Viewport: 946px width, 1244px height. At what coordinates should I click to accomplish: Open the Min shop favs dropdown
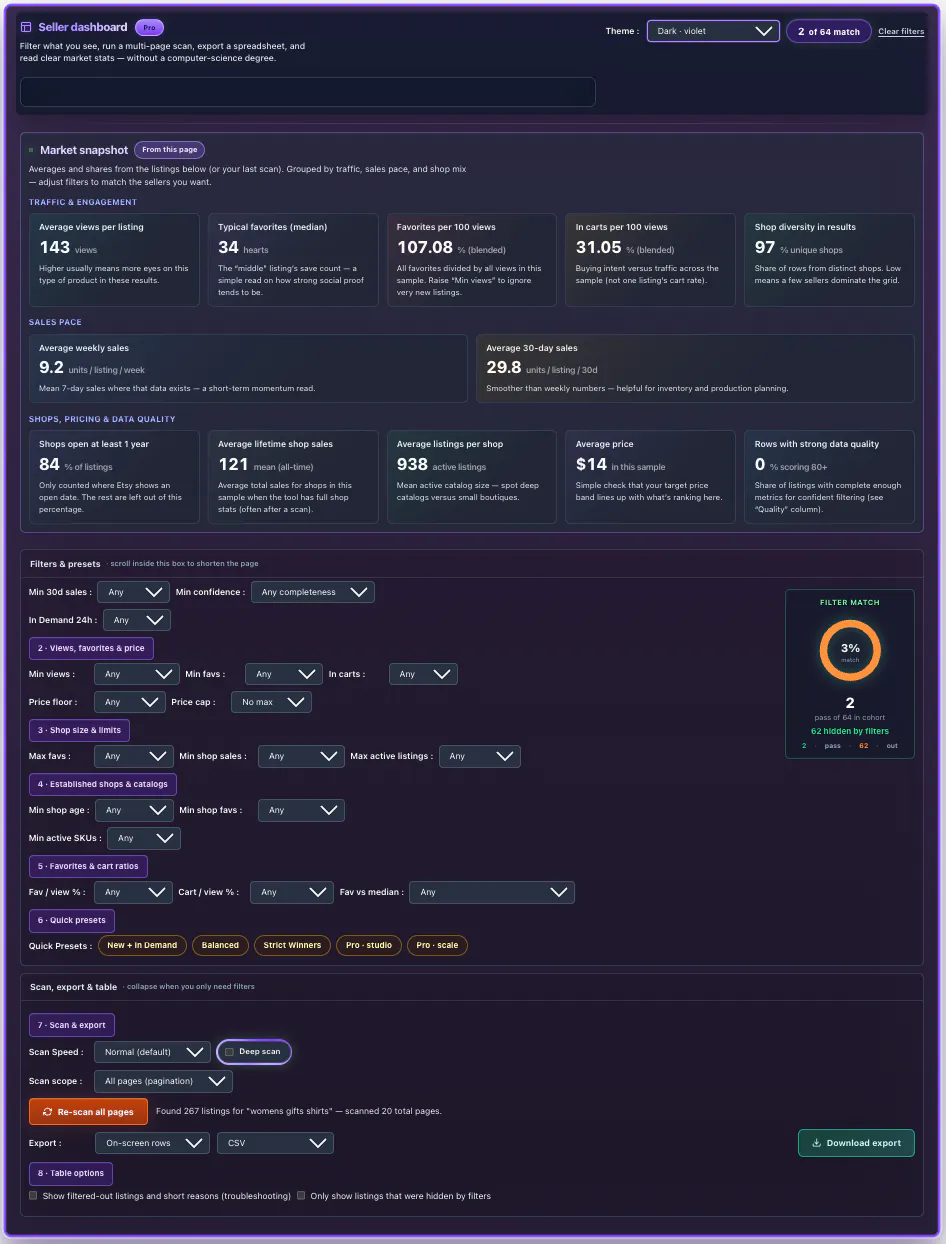[x=301, y=810]
